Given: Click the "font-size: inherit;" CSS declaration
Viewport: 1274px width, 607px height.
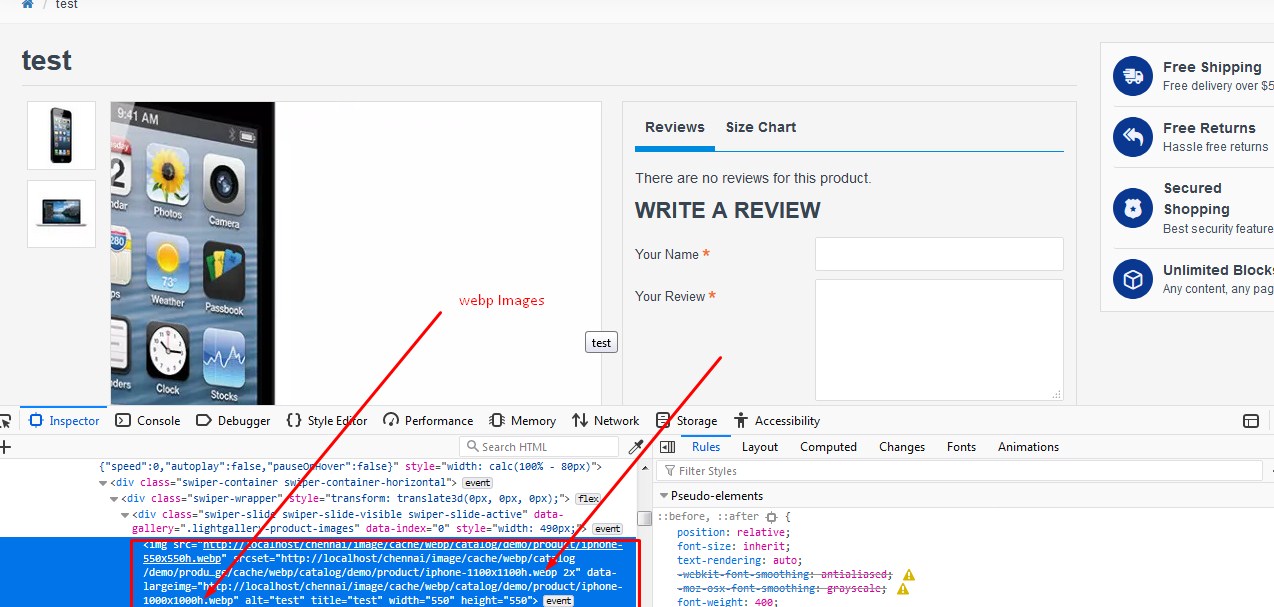Looking at the screenshot, I should [x=733, y=546].
